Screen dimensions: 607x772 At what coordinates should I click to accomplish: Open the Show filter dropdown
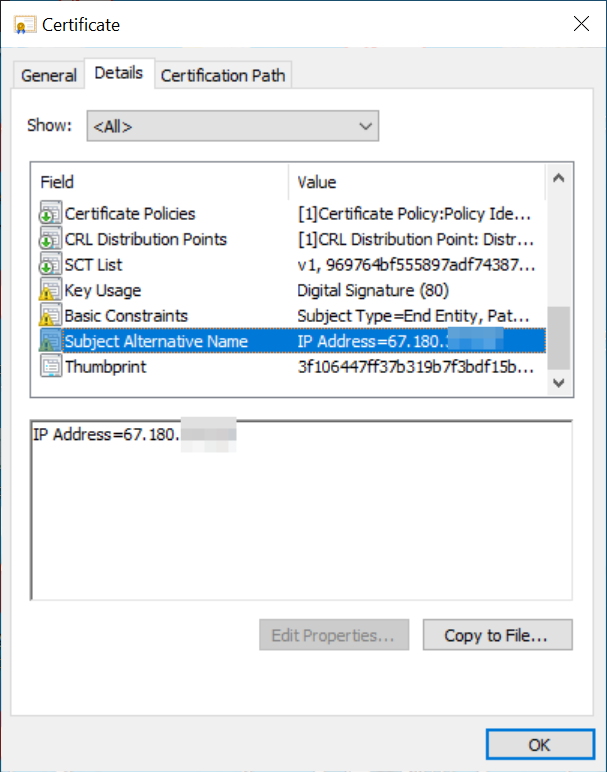click(x=232, y=126)
